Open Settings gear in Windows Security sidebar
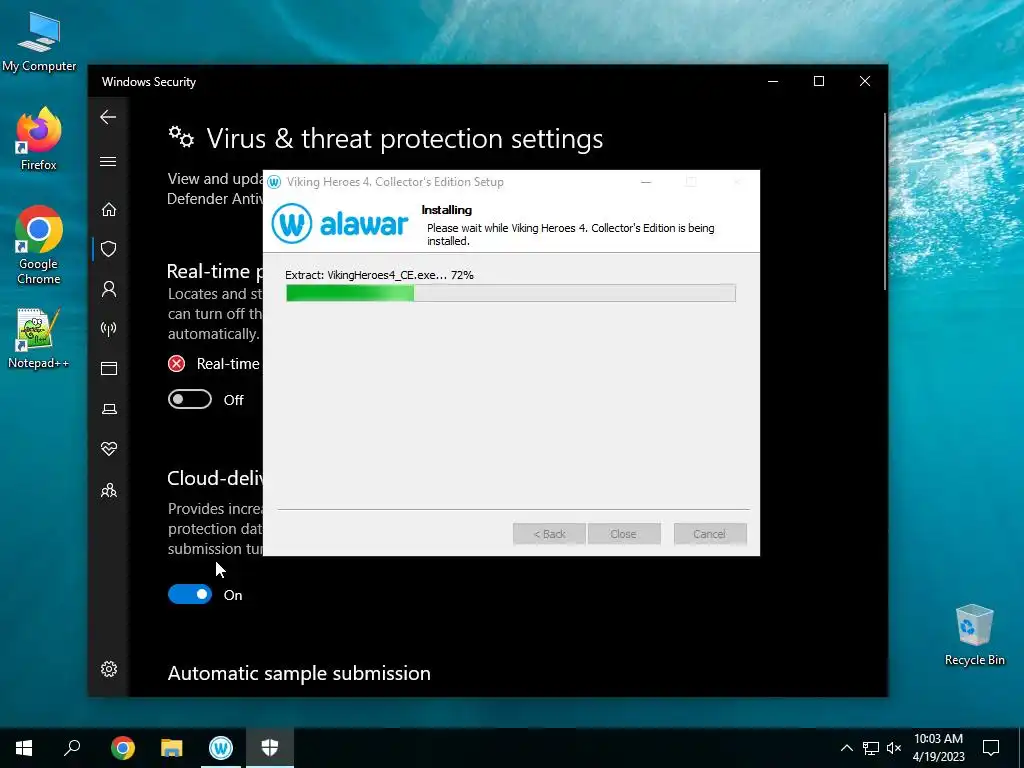Viewport: 1024px width, 768px height. 108,669
